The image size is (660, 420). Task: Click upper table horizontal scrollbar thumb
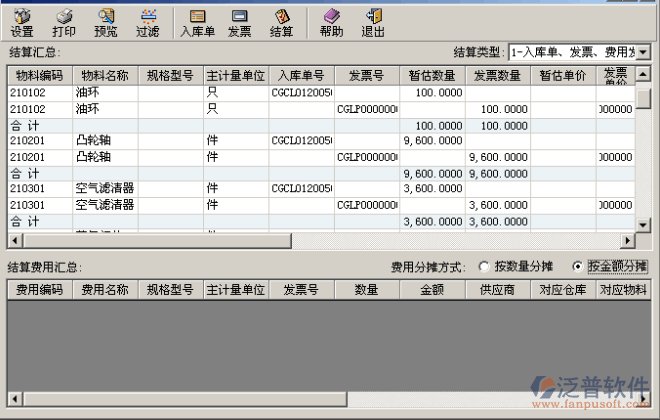(157, 241)
